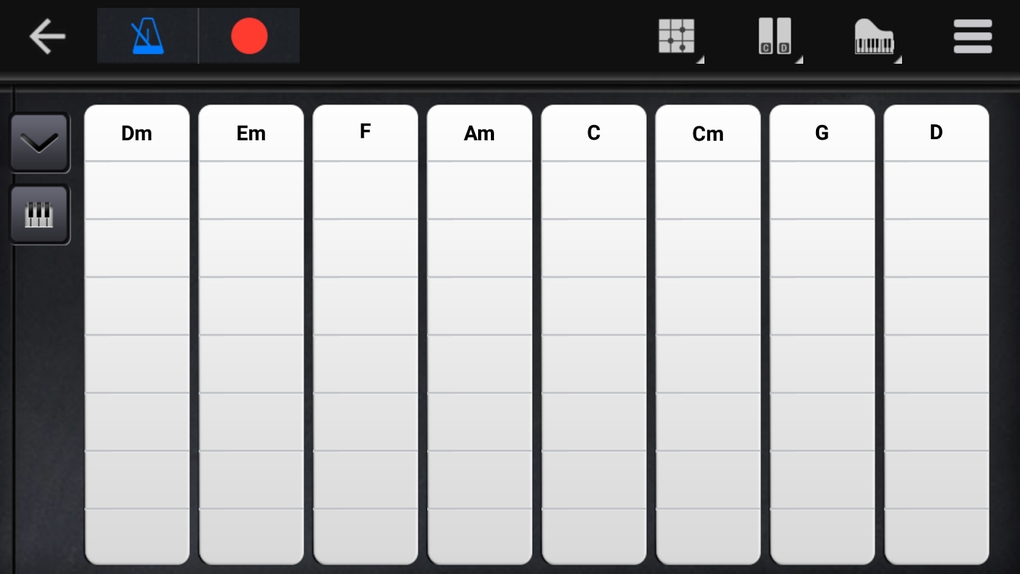Screen dimensions: 1020x574
Task: Tap the C chord label
Action: tap(594, 133)
